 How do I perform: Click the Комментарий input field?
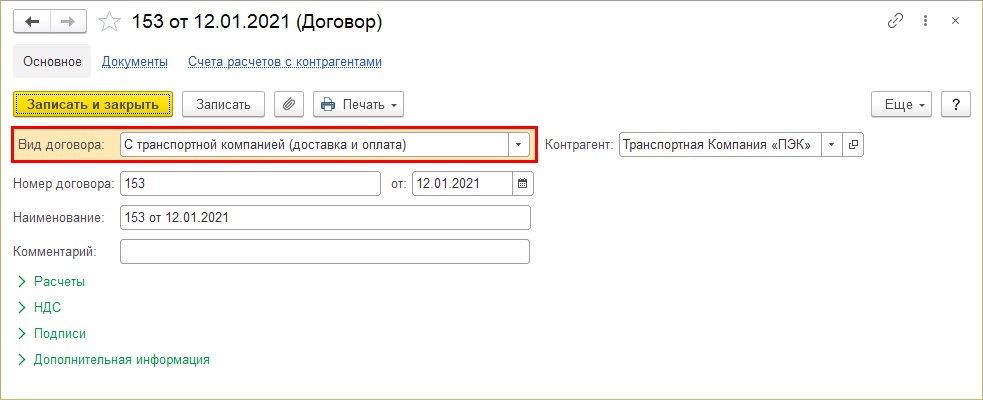(x=325, y=251)
